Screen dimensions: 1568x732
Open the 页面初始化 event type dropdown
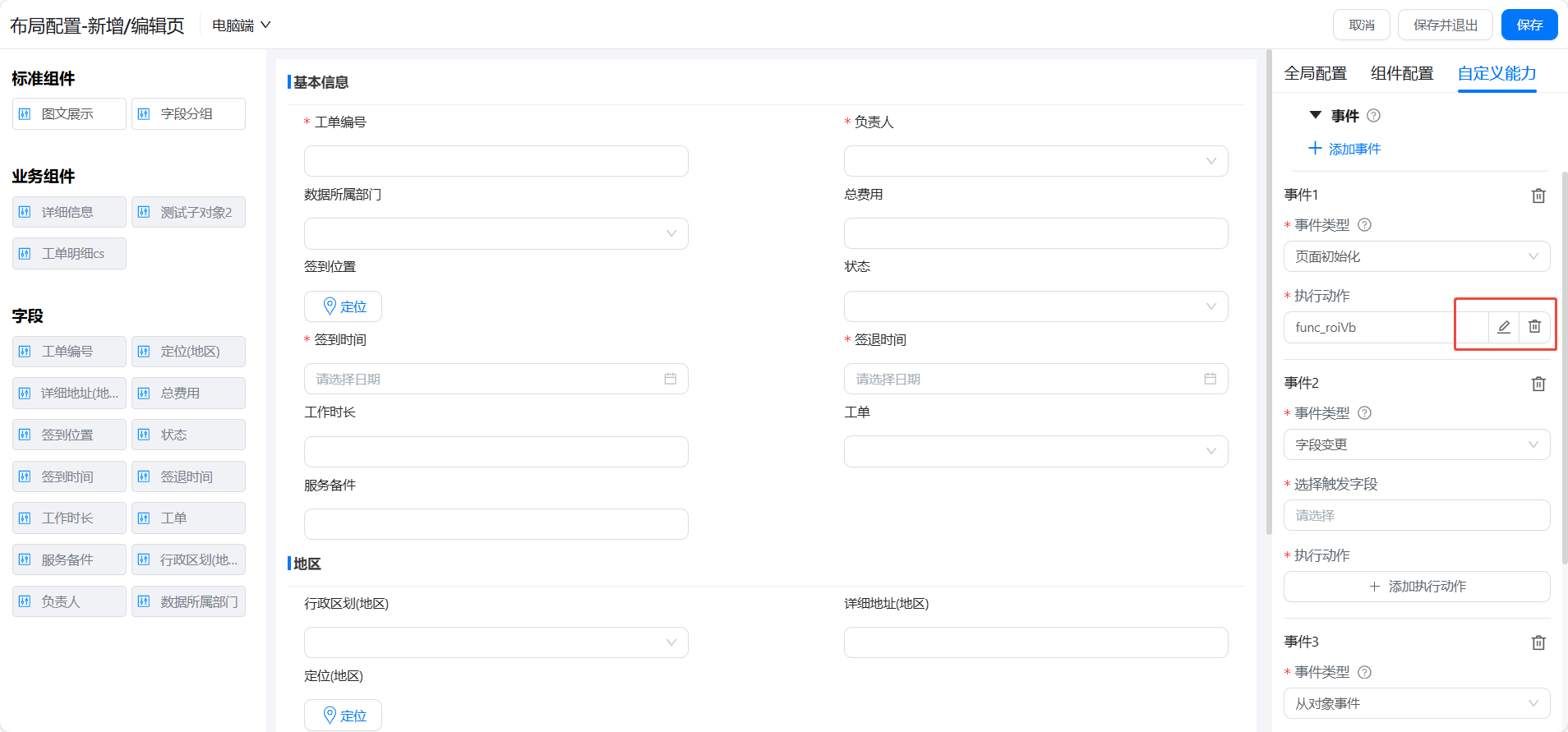[1416, 256]
